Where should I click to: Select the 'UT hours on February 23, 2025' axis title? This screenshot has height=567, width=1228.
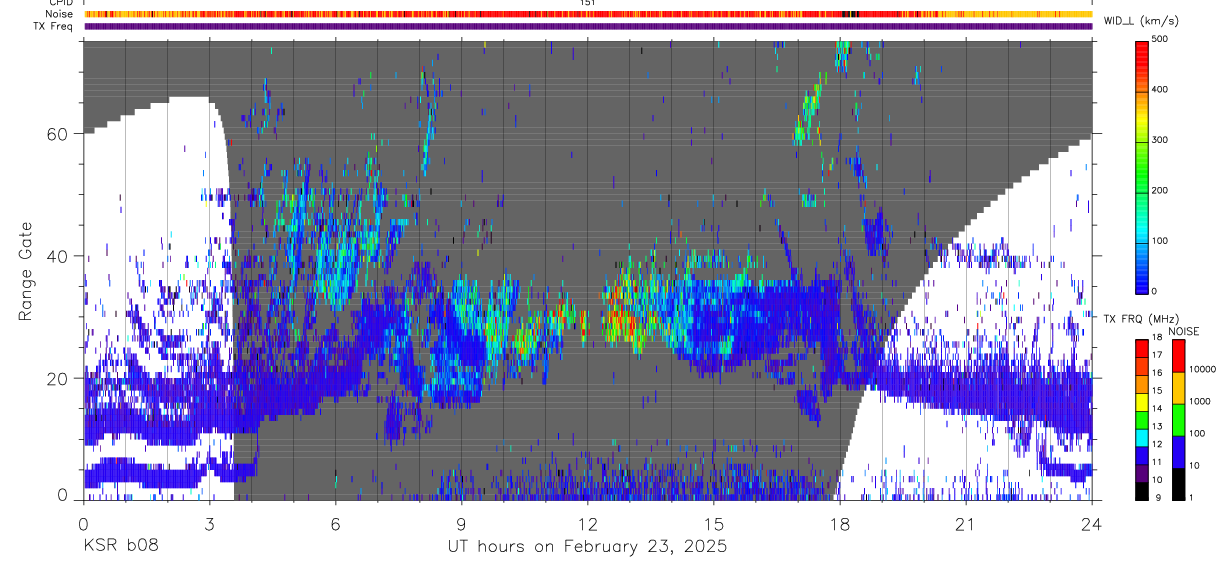(587, 547)
